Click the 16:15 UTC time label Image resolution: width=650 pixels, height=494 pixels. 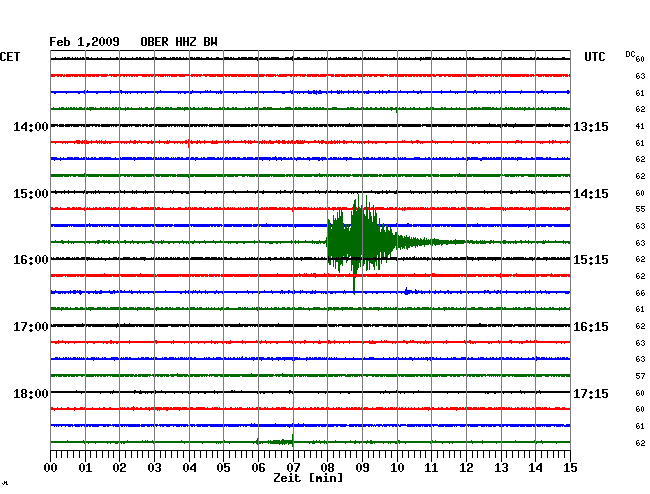pyautogui.click(x=591, y=327)
